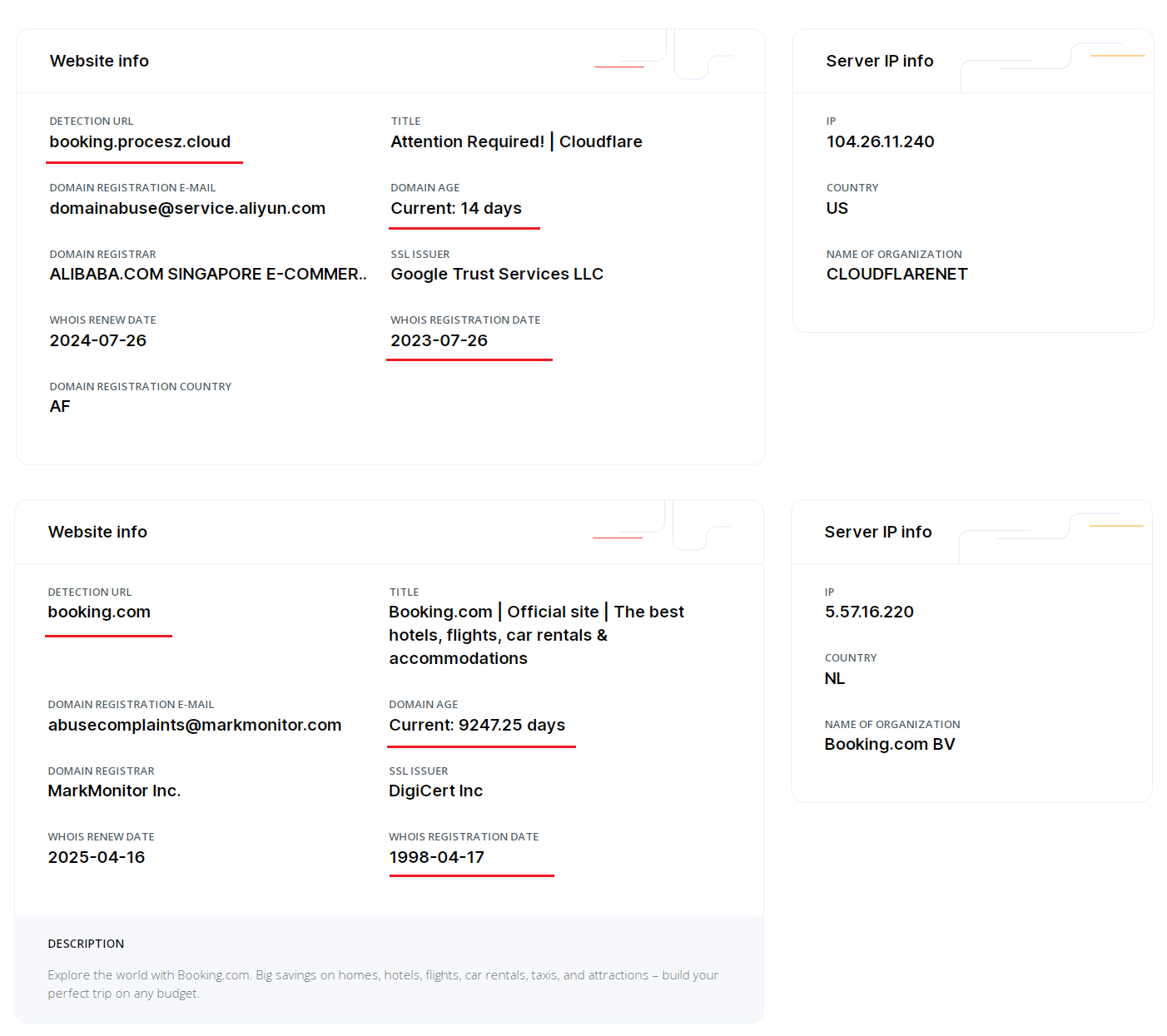Click the WHOIS renew date 2024-07-26
The width and height of the screenshot is (1167, 1036).
[x=98, y=341]
